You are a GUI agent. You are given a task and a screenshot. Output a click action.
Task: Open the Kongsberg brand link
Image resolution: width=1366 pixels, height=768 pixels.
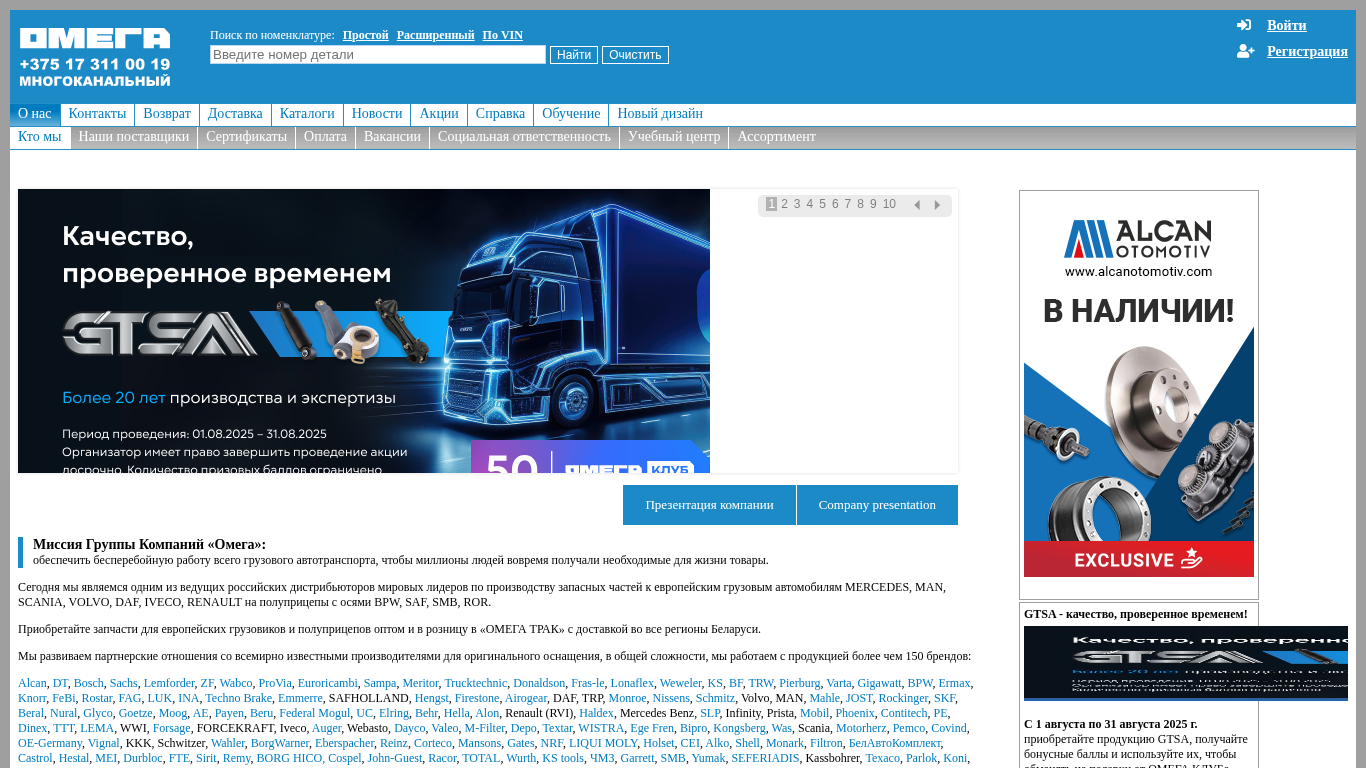pyautogui.click(x=739, y=728)
